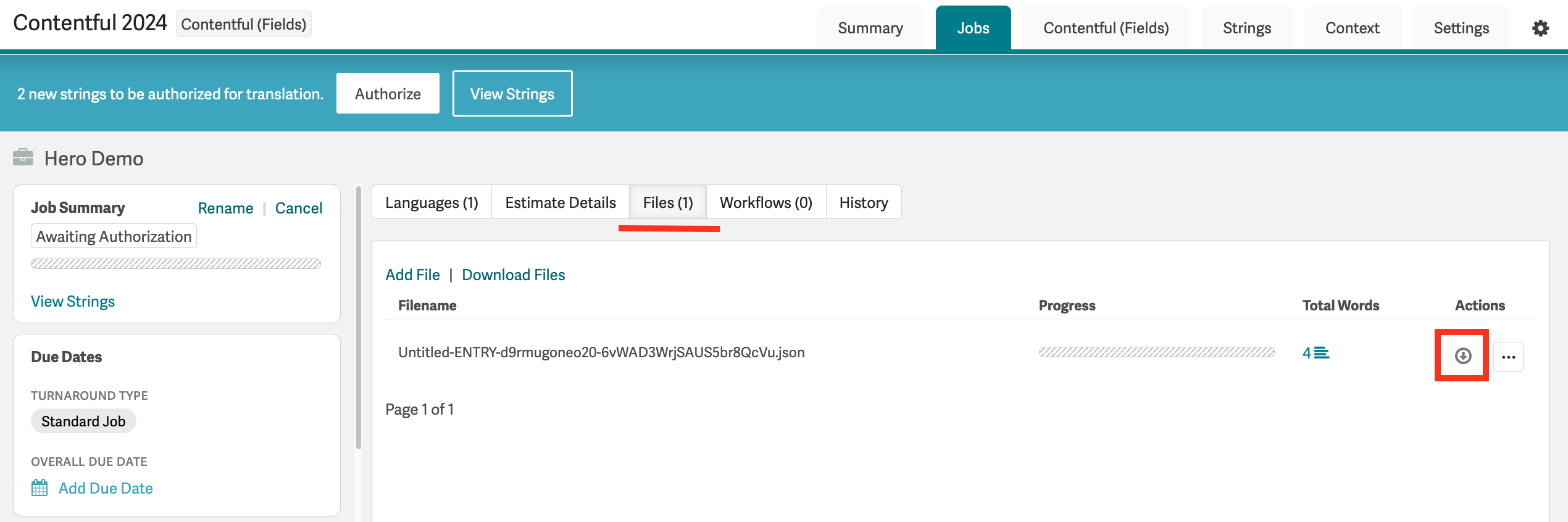
Task: Click the file's striped progress bar
Action: tap(1156, 352)
